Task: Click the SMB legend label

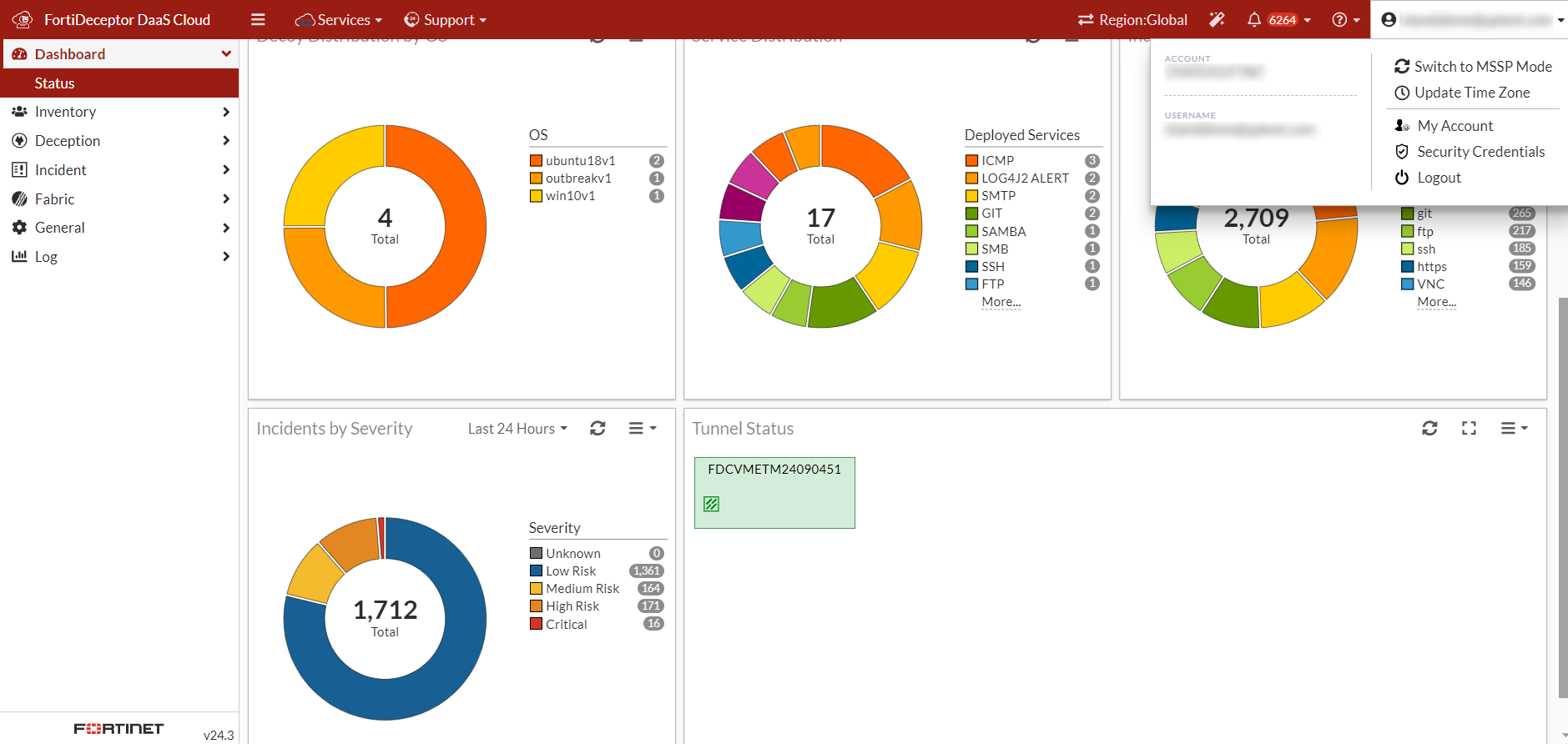Action: (995, 249)
